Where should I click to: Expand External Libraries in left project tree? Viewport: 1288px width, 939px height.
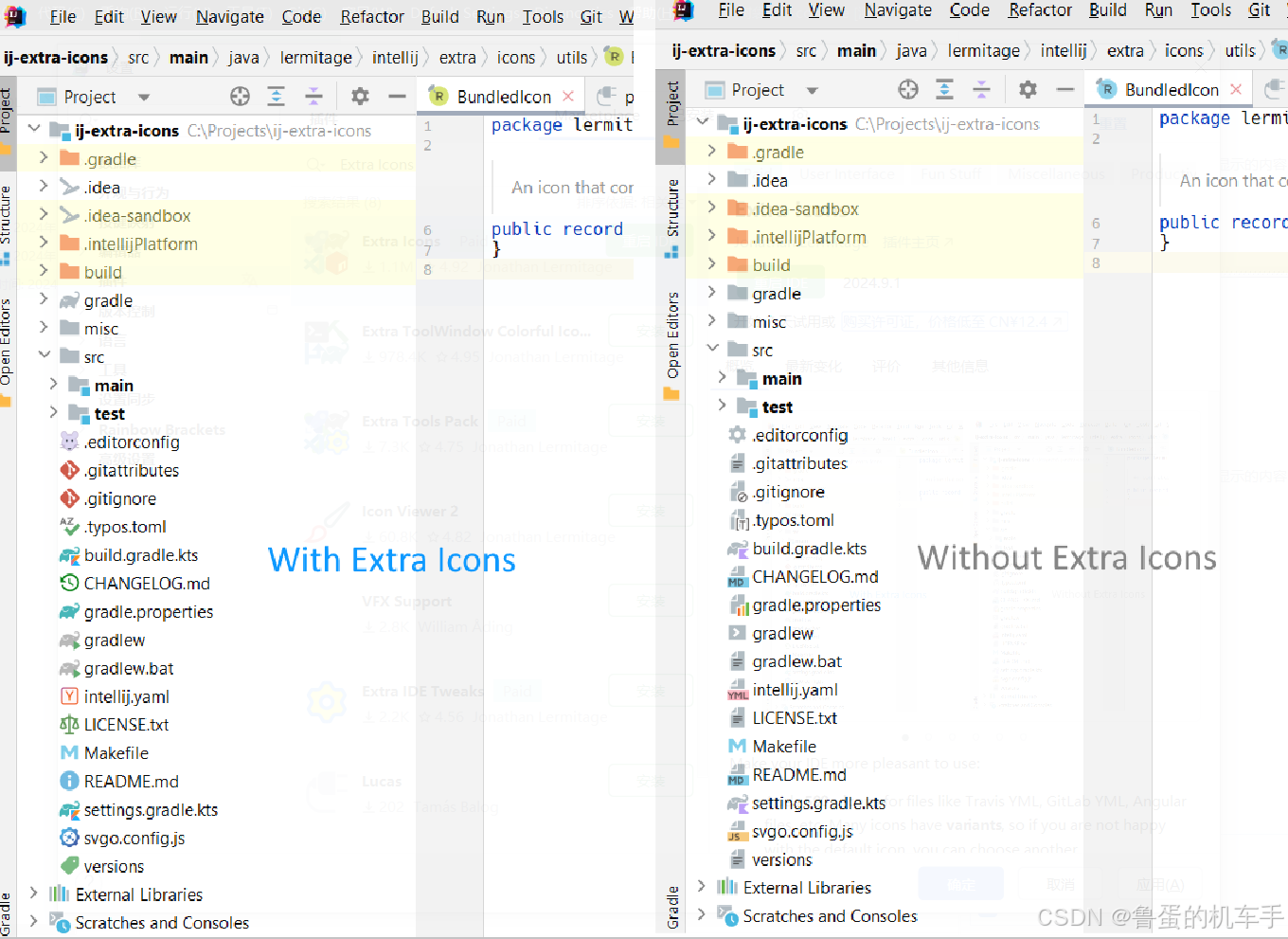coord(34,894)
